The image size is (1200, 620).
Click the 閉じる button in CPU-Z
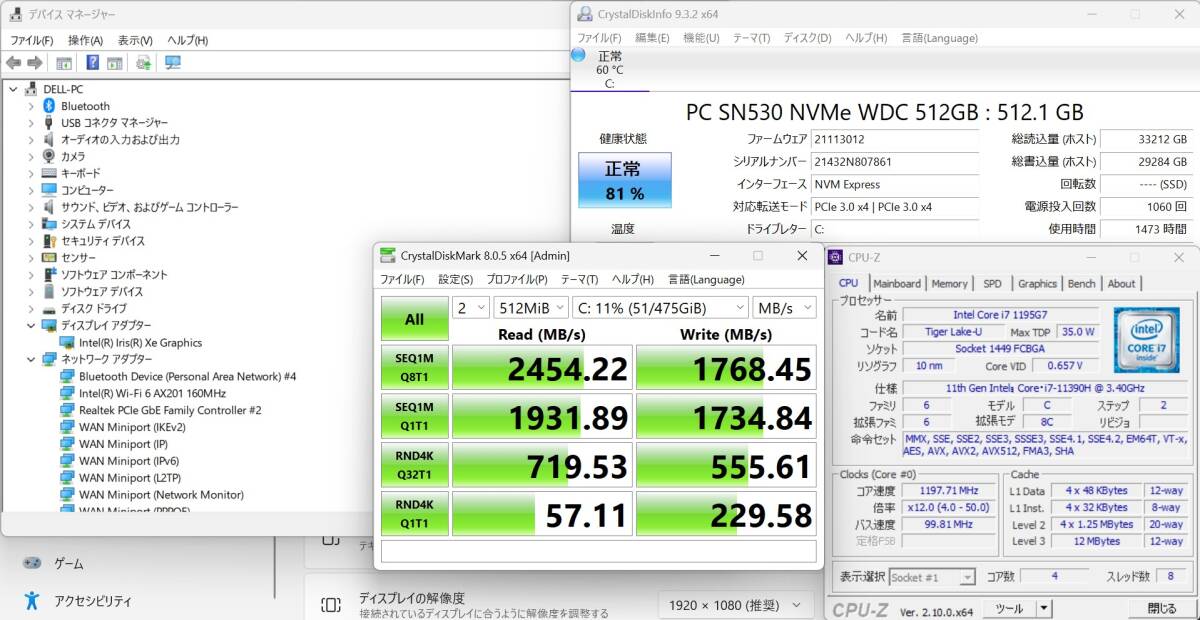click(x=1161, y=608)
